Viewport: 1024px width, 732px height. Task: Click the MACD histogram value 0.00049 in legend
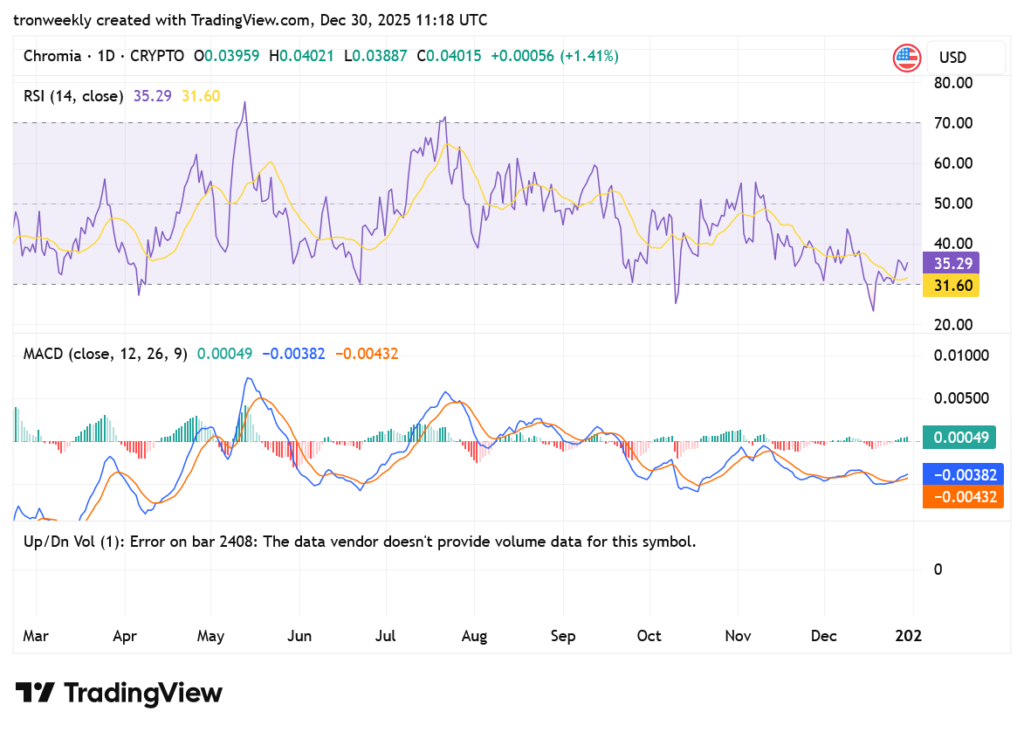click(225, 354)
